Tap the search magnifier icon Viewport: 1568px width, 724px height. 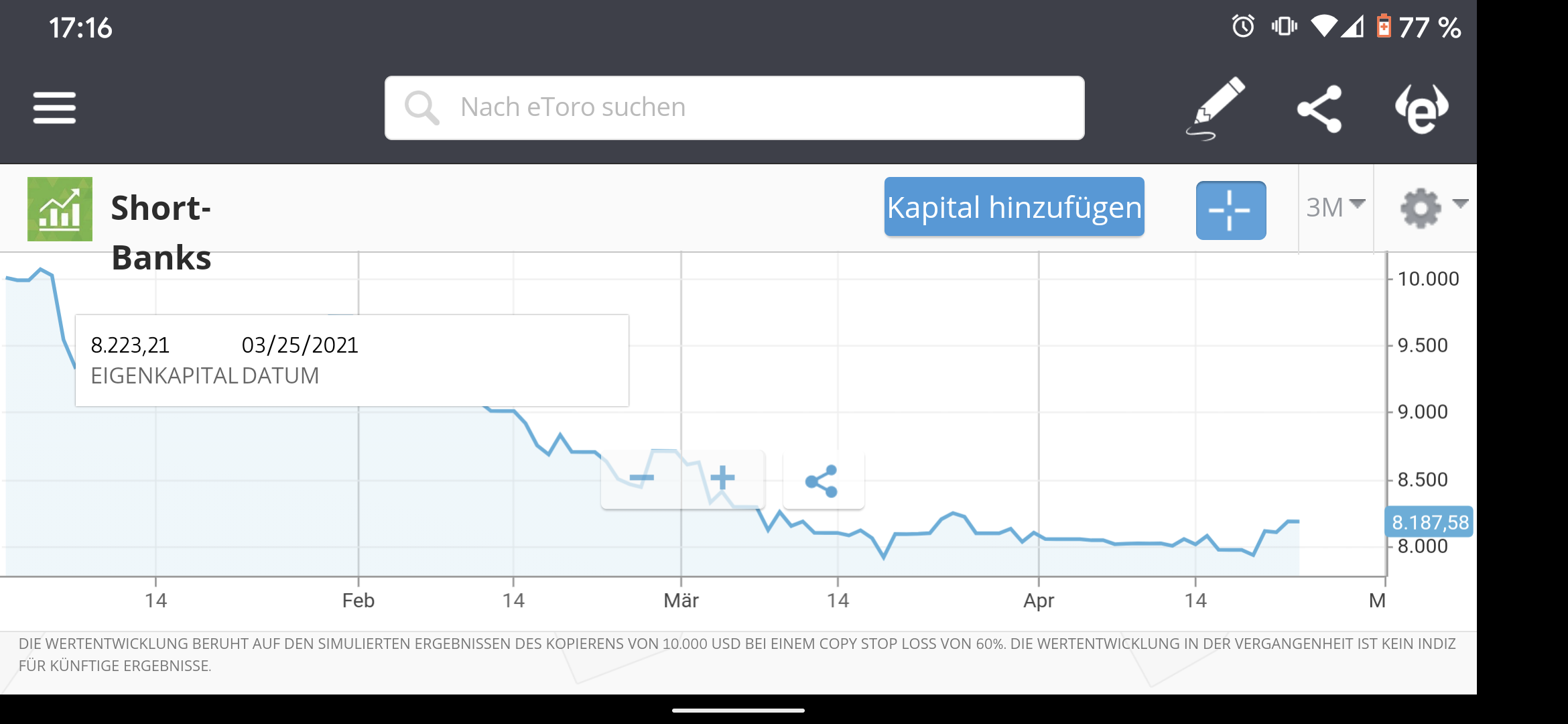pos(421,107)
